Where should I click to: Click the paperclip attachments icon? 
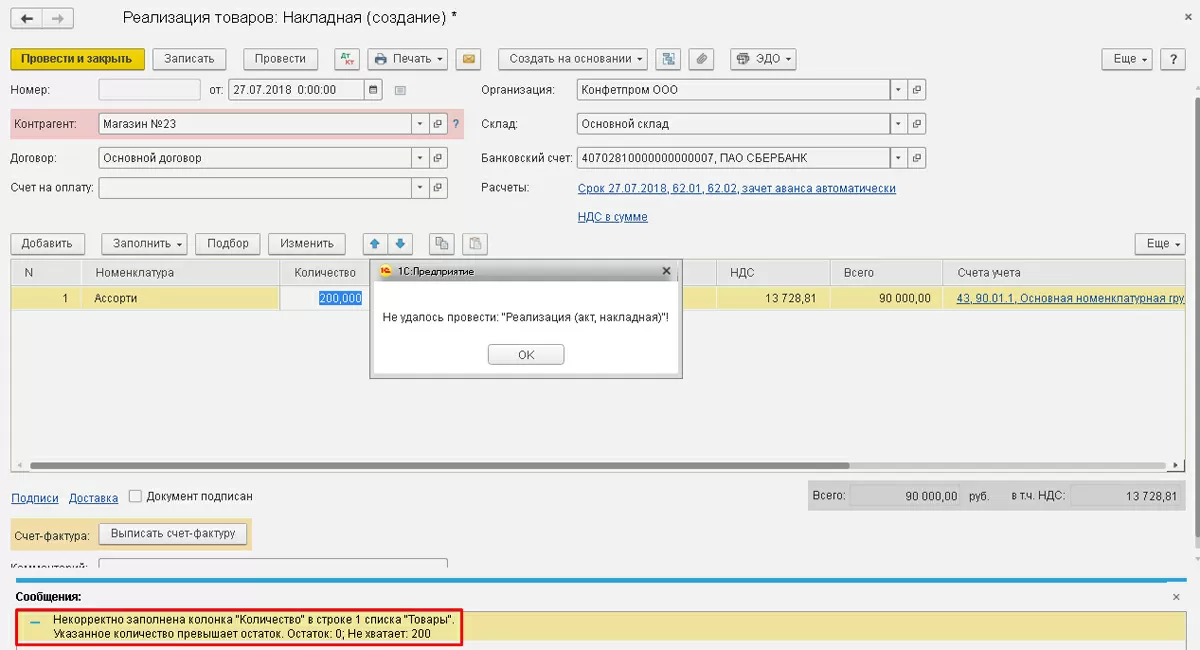[x=703, y=59]
